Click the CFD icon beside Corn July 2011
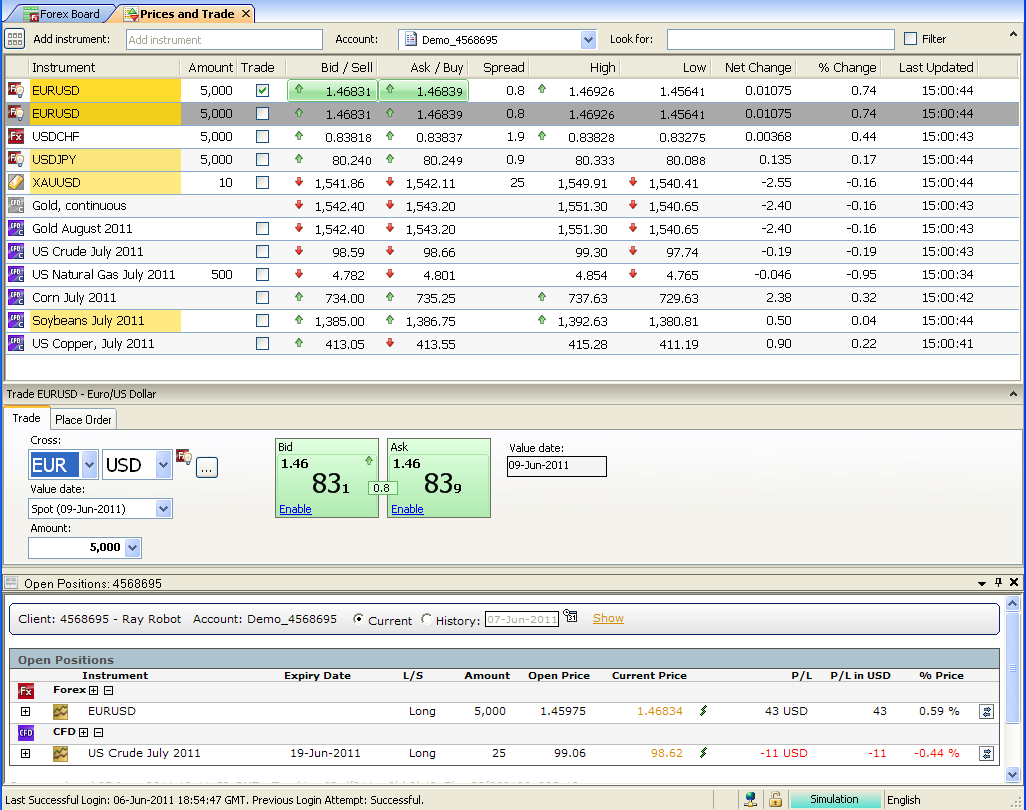This screenshot has width=1026, height=810. pos(16,298)
